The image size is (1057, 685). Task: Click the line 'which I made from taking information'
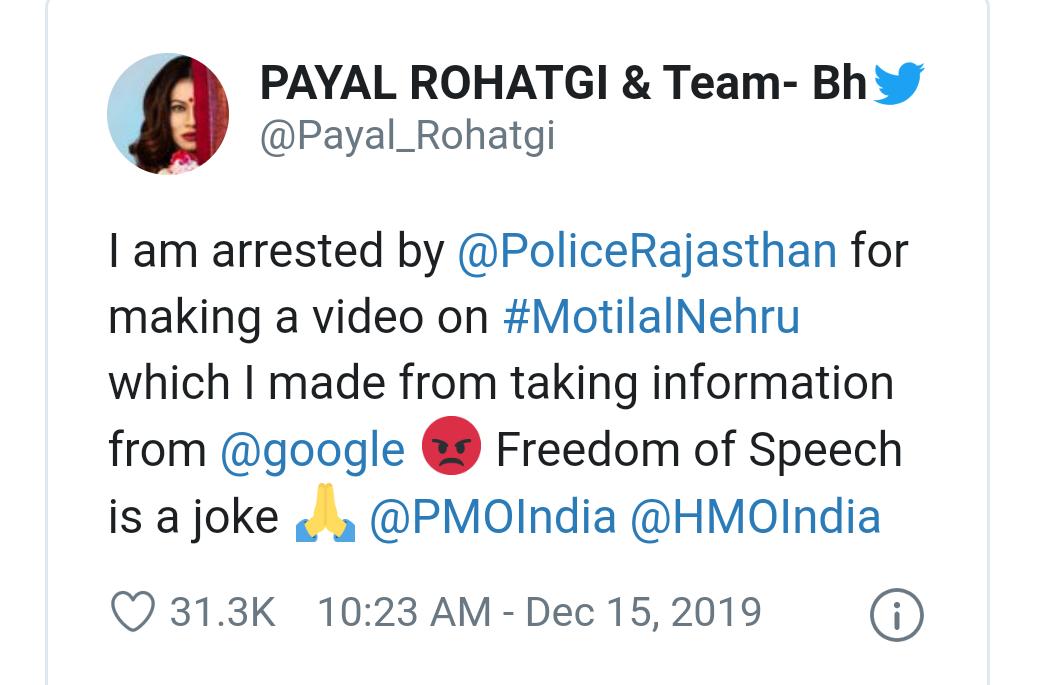click(x=500, y=384)
